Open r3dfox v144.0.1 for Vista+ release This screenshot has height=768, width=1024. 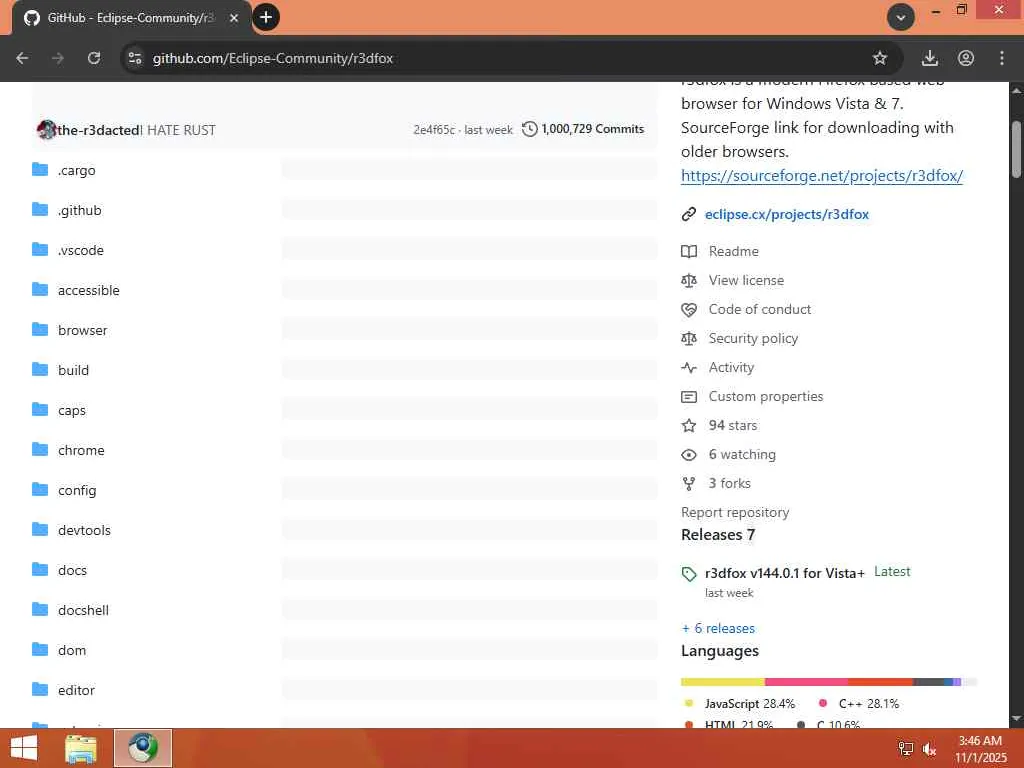784,573
